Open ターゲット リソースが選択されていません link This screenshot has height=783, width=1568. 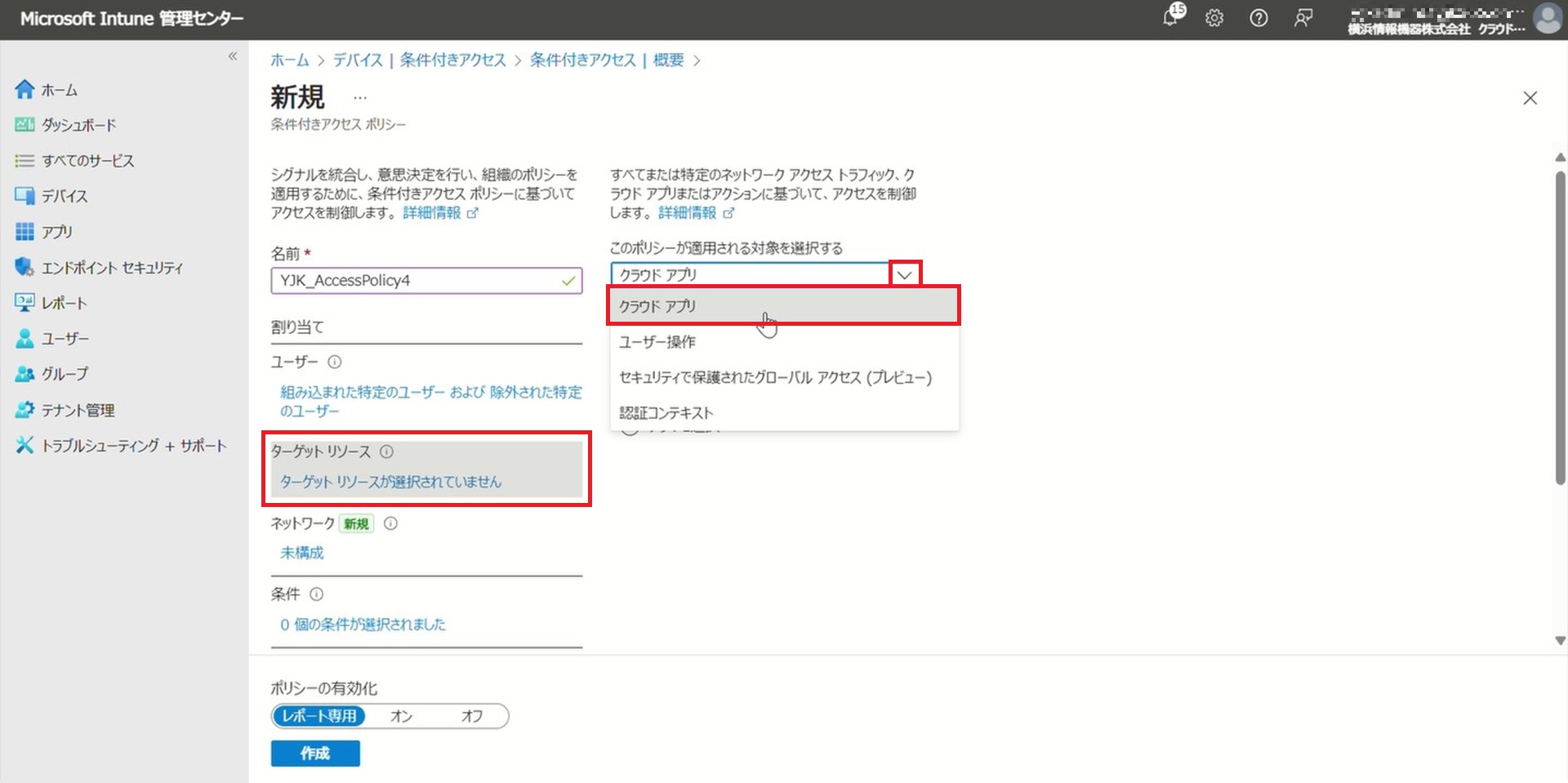click(391, 483)
